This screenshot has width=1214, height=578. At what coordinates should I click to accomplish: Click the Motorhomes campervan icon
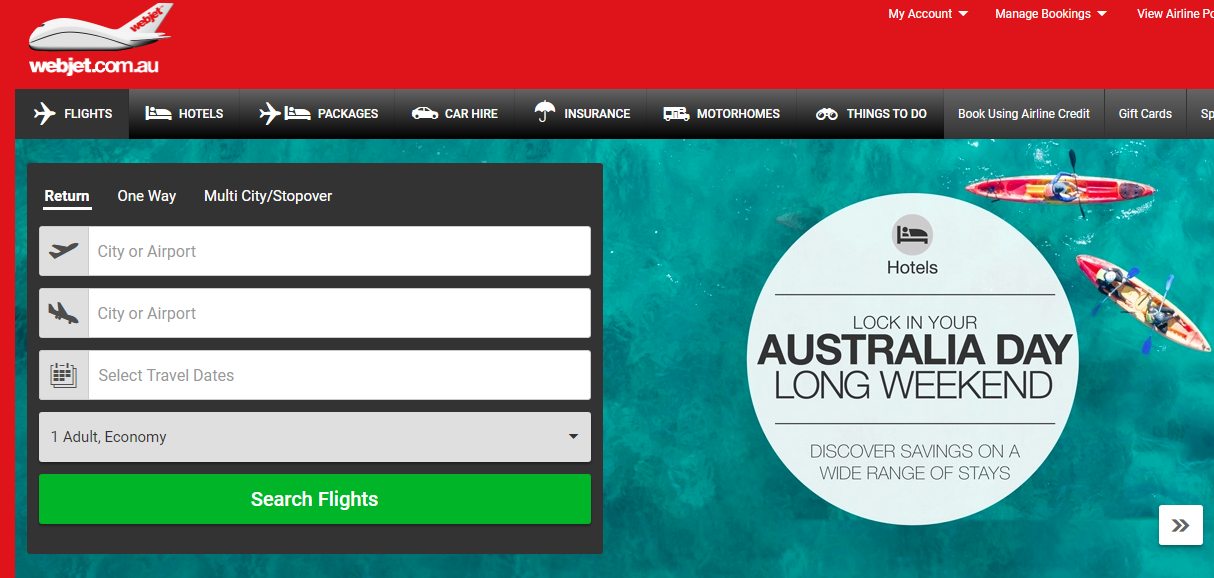click(x=676, y=114)
